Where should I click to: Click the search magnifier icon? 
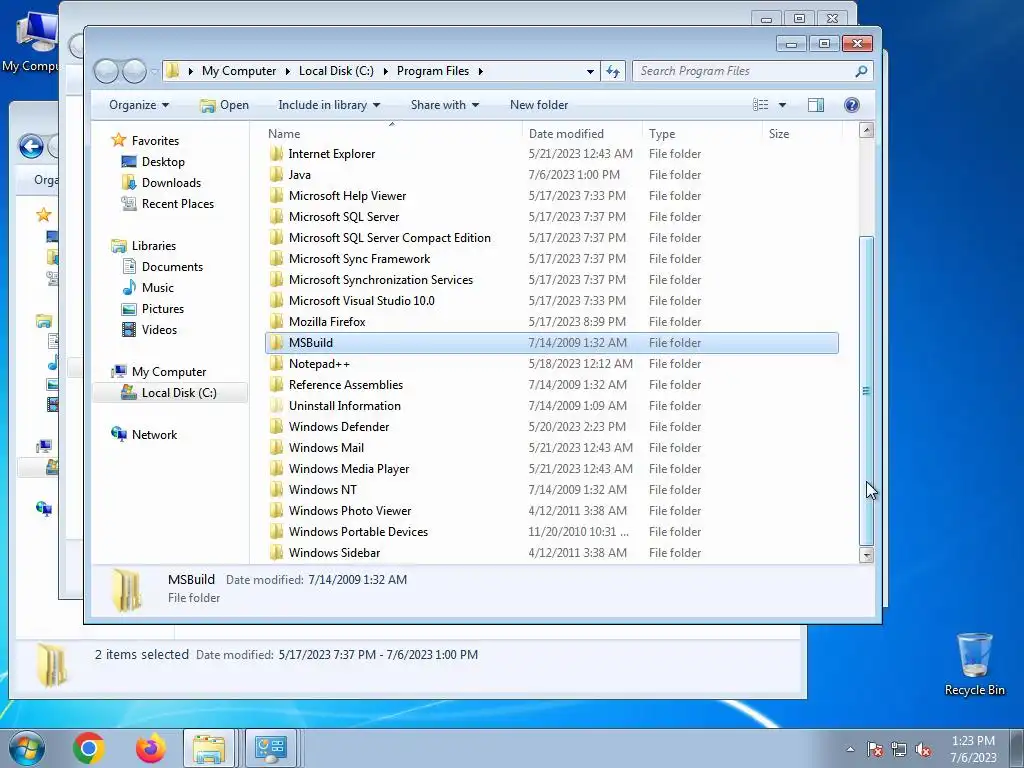[861, 71]
